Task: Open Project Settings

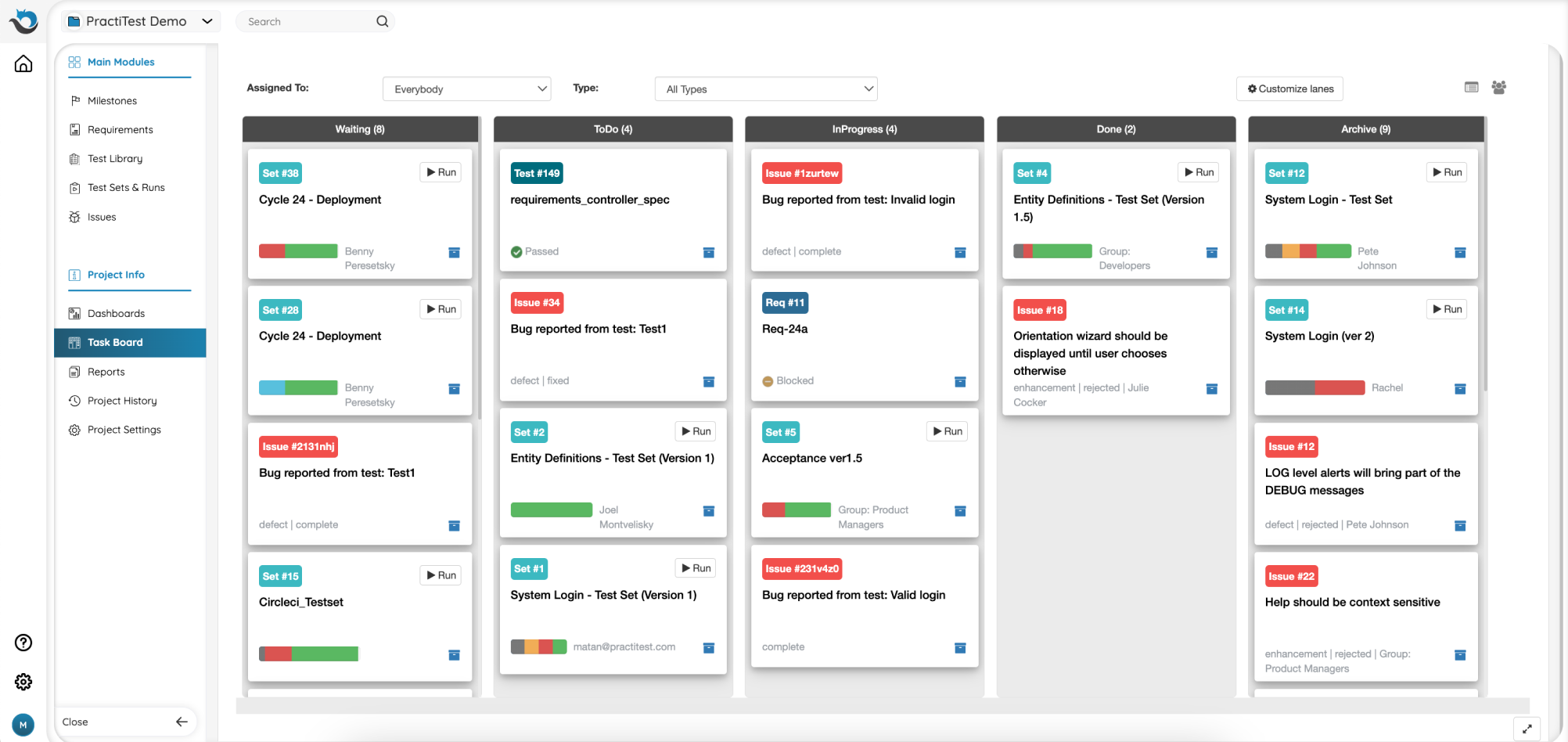Action: click(x=124, y=429)
